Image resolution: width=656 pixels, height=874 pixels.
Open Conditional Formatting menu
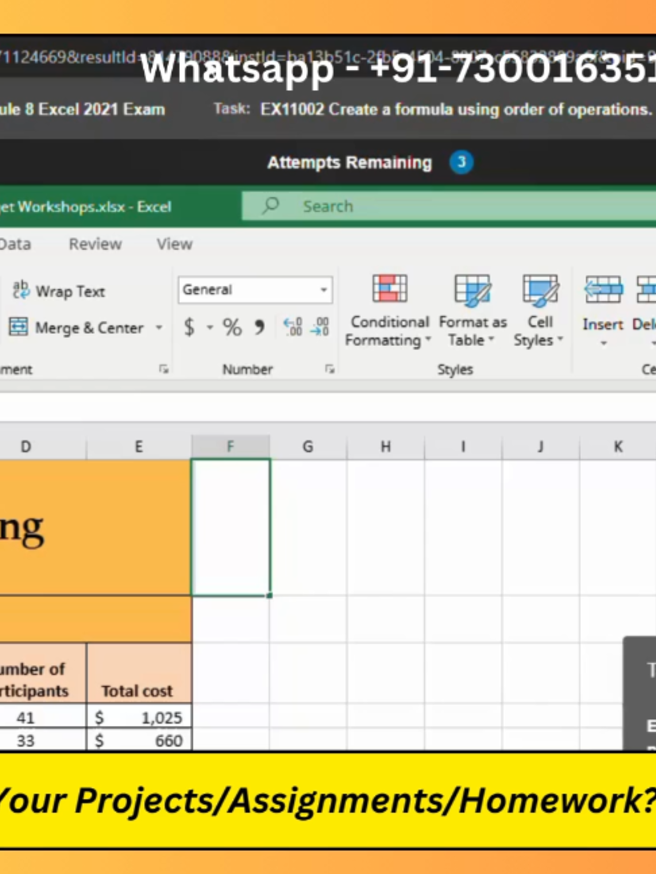click(x=389, y=312)
